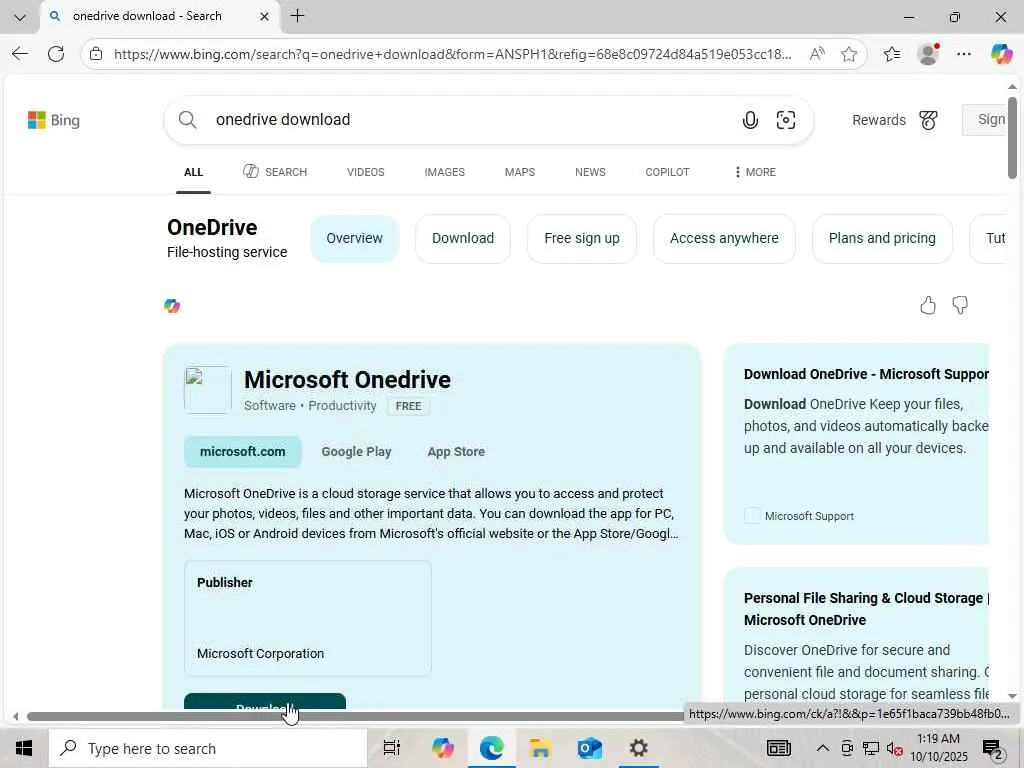Select the Plans and pricing pill
This screenshot has height=768, width=1024.
click(882, 238)
